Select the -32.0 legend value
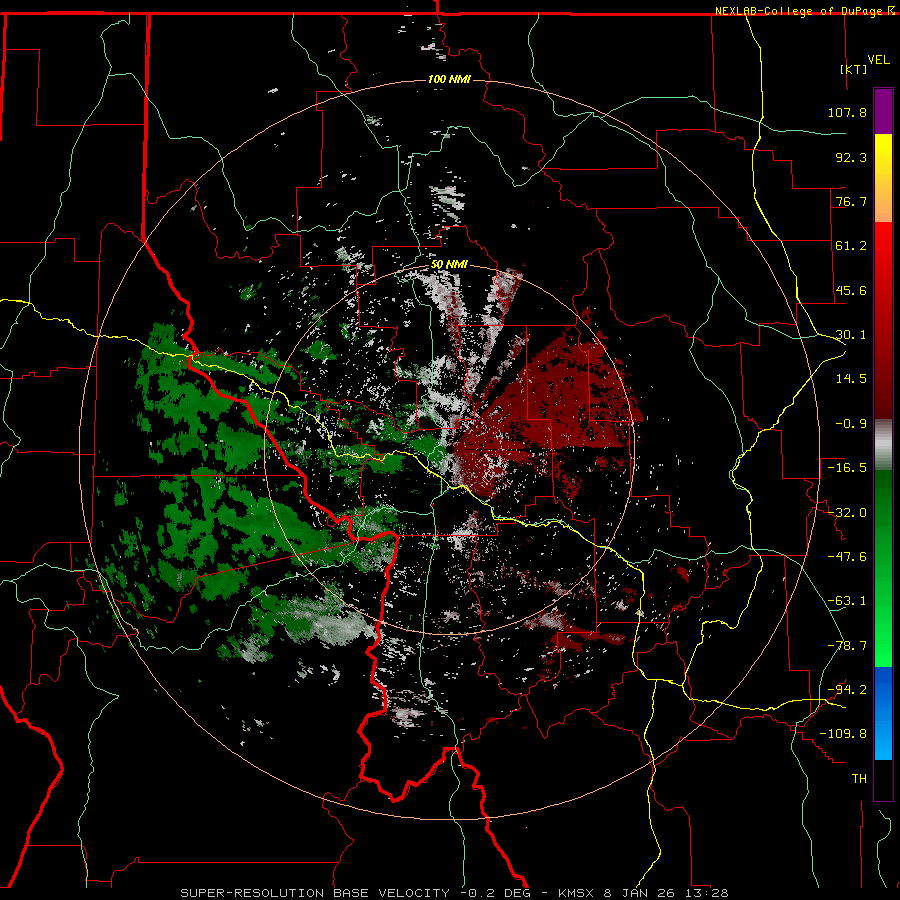The height and width of the screenshot is (900, 900). click(x=847, y=513)
